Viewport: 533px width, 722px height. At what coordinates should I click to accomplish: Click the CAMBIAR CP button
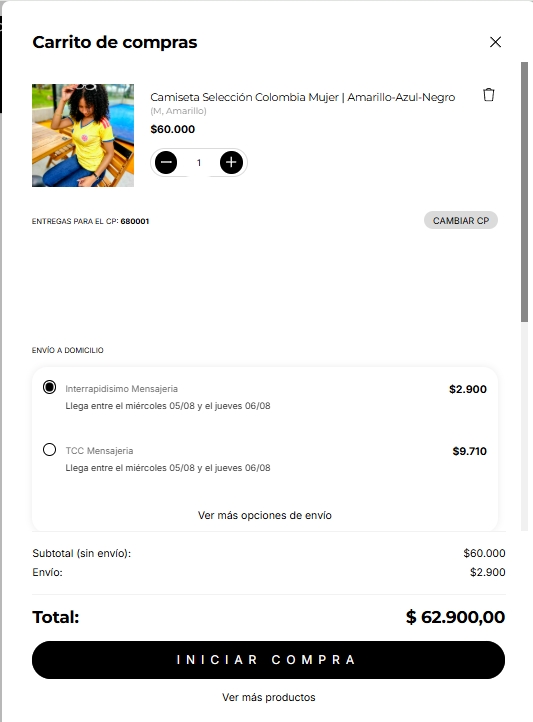tap(461, 221)
